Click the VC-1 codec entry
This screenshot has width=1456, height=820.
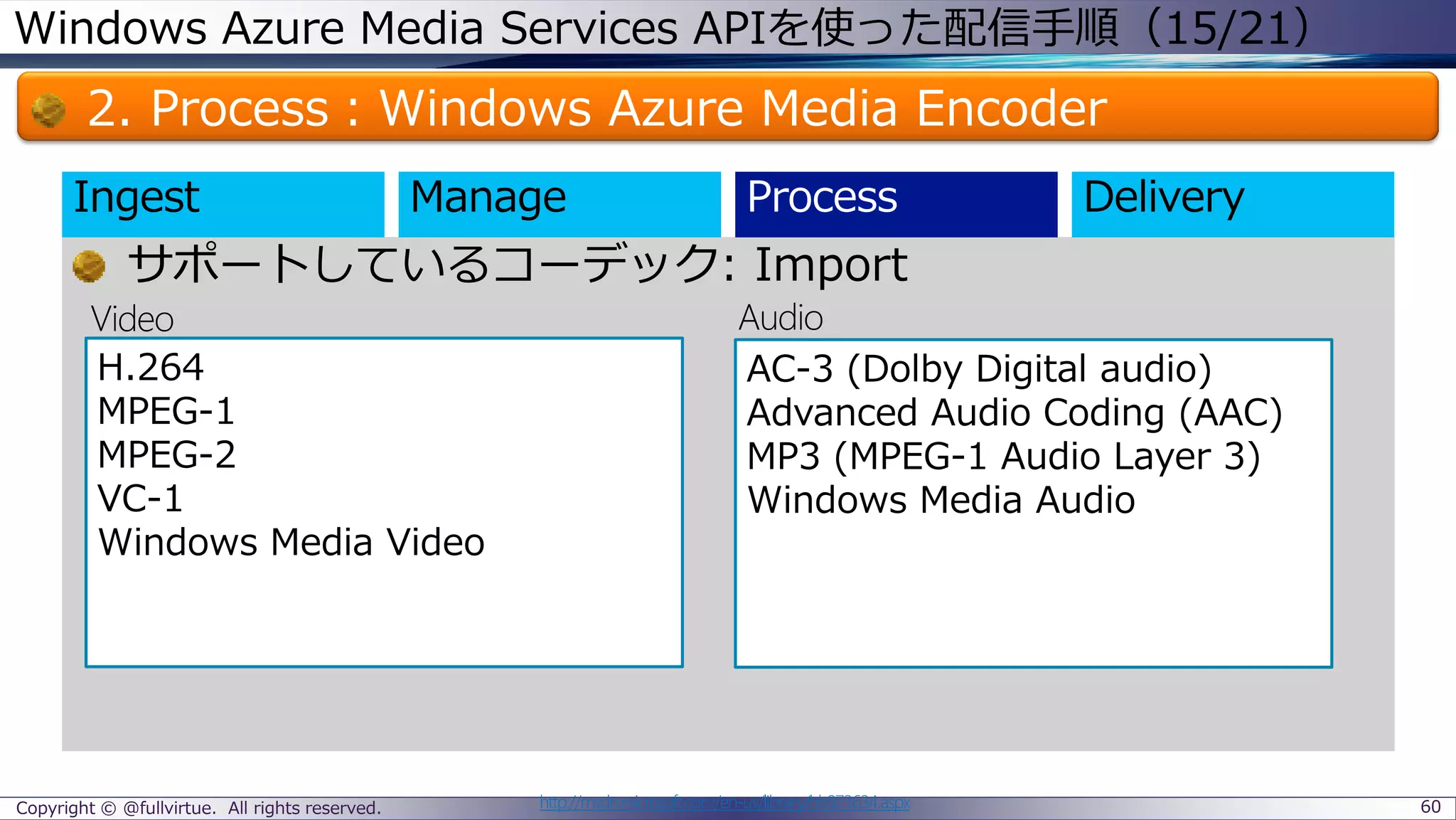tap(140, 499)
